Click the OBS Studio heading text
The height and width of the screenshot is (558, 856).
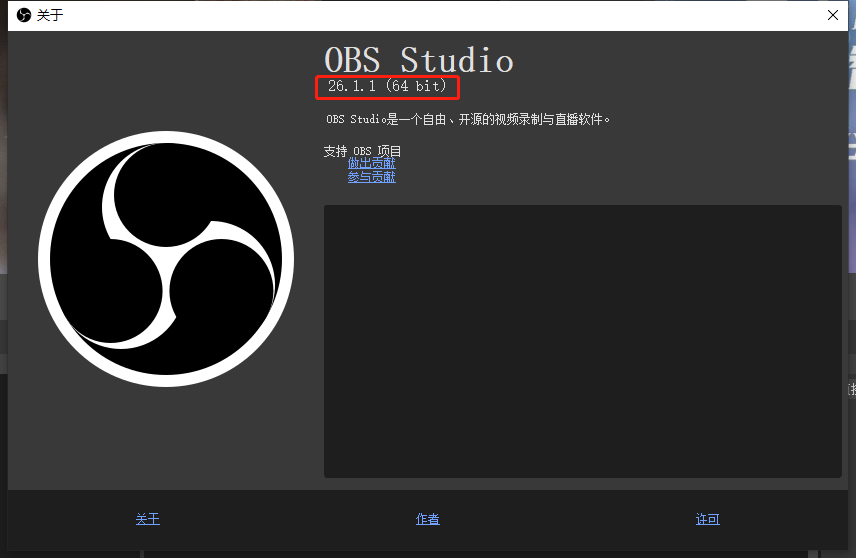(x=419, y=60)
